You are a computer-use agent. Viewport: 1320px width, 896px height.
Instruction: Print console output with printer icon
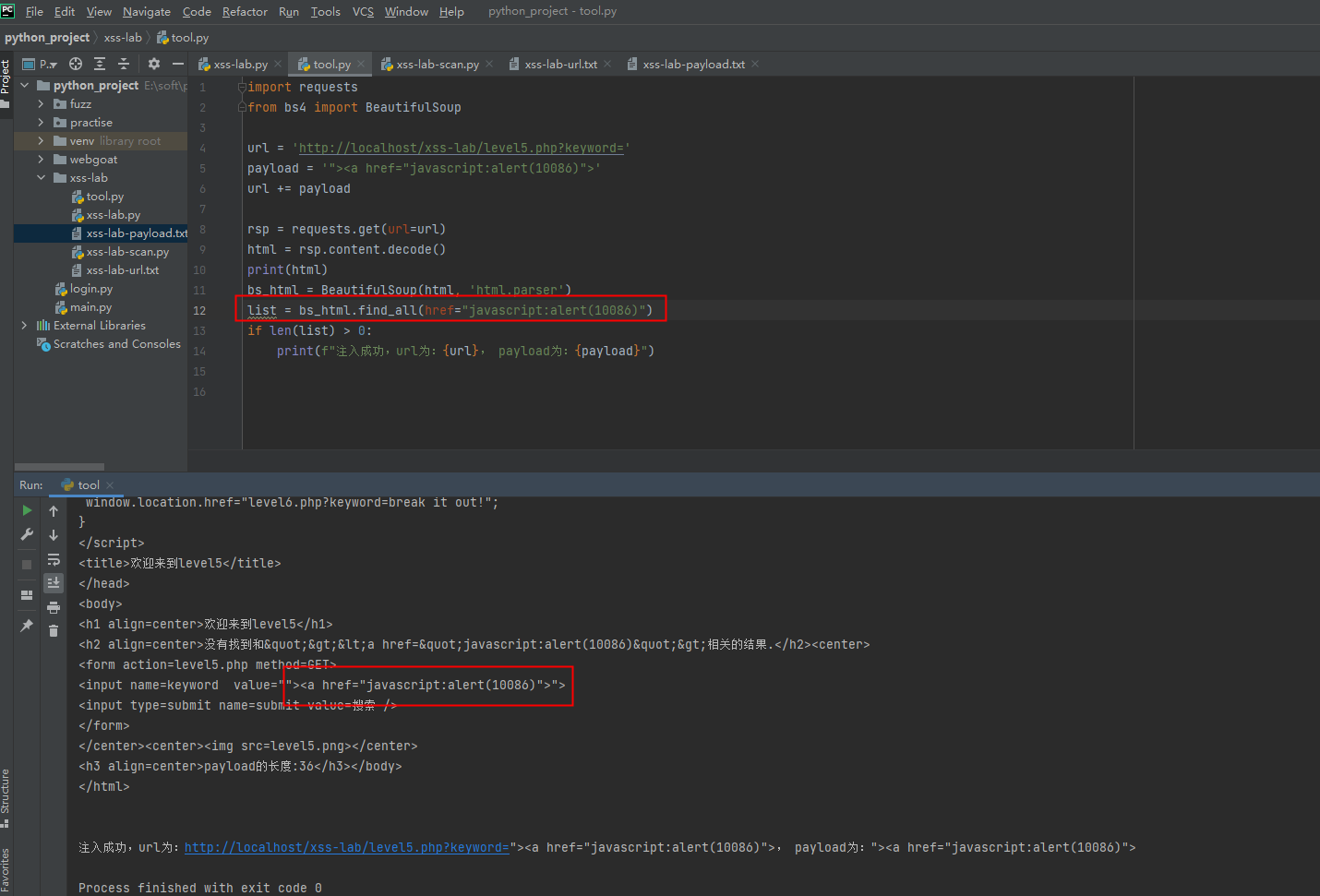(54, 607)
